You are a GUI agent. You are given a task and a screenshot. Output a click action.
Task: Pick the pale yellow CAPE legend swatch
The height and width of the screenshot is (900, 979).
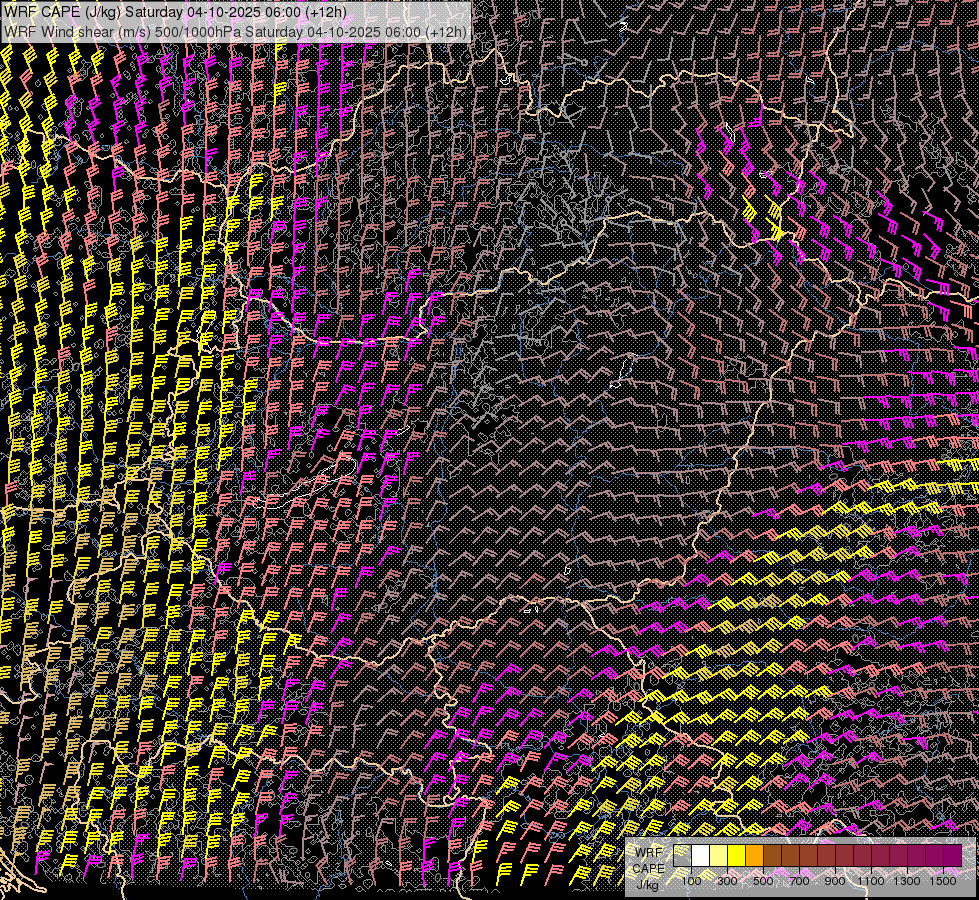click(718, 856)
